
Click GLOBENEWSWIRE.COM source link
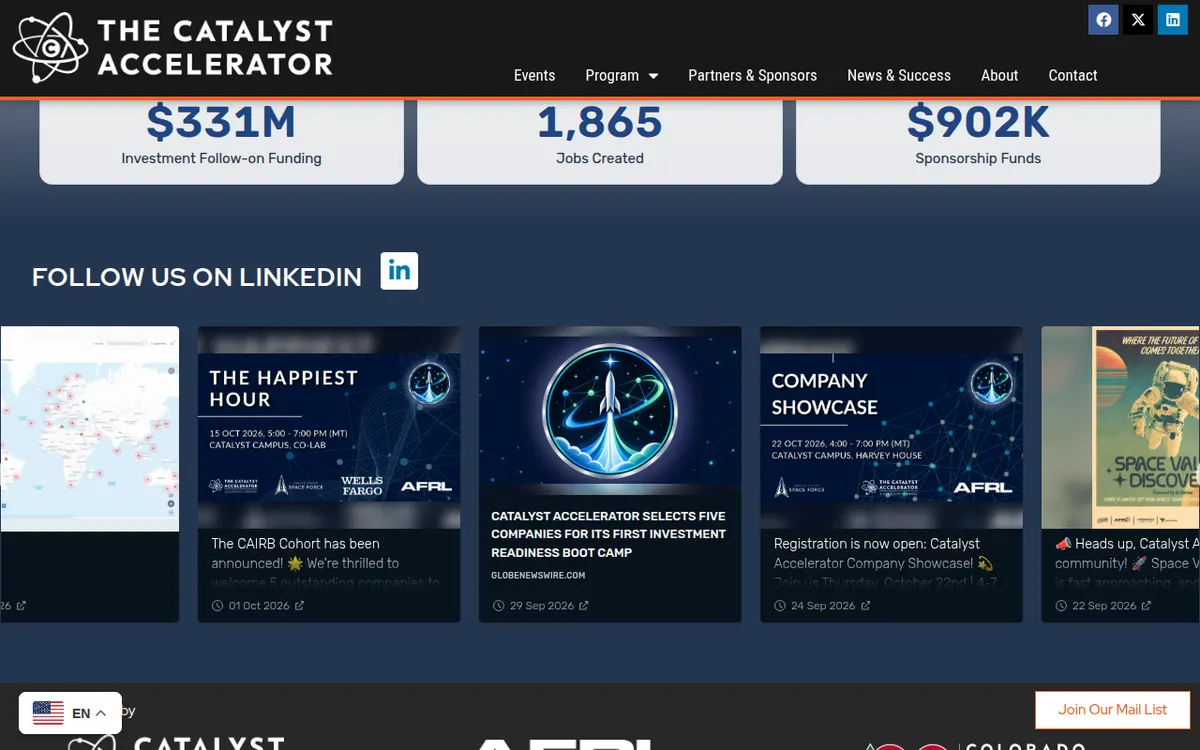tap(538, 575)
